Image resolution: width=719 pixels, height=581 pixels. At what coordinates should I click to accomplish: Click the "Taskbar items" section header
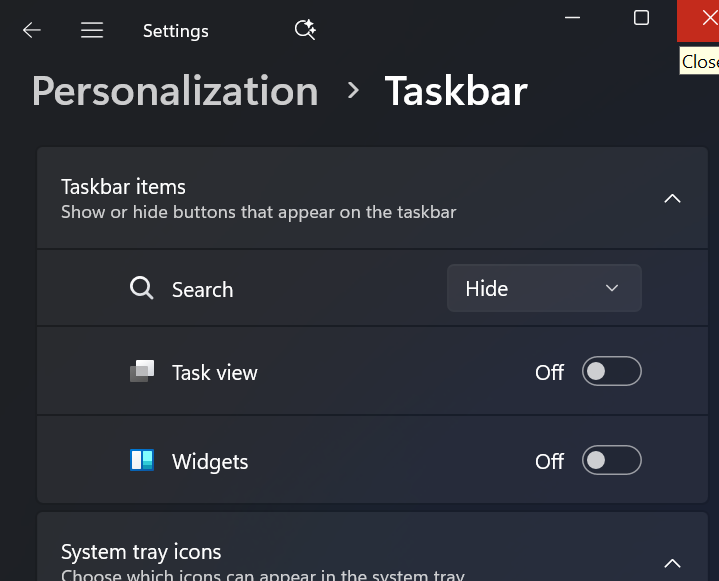pyautogui.click(x=124, y=187)
